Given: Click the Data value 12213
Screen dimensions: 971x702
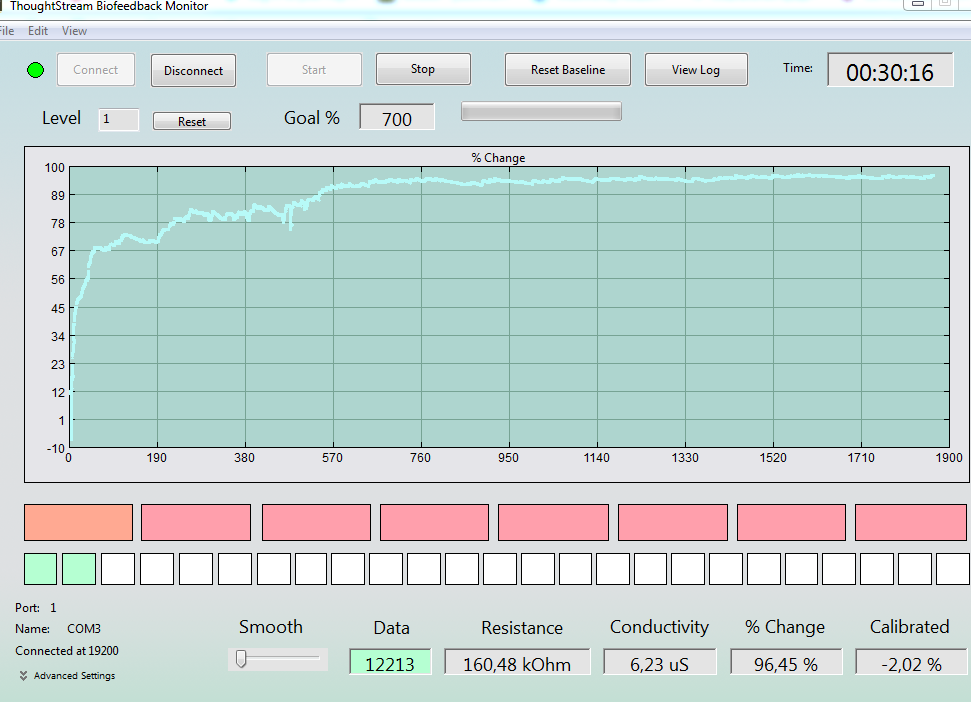Looking at the screenshot, I should tap(390, 663).
